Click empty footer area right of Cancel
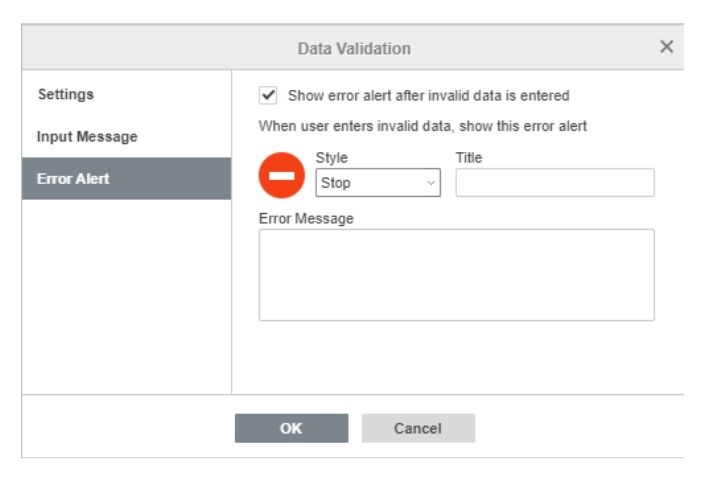This screenshot has width=720, height=480. coord(579,427)
